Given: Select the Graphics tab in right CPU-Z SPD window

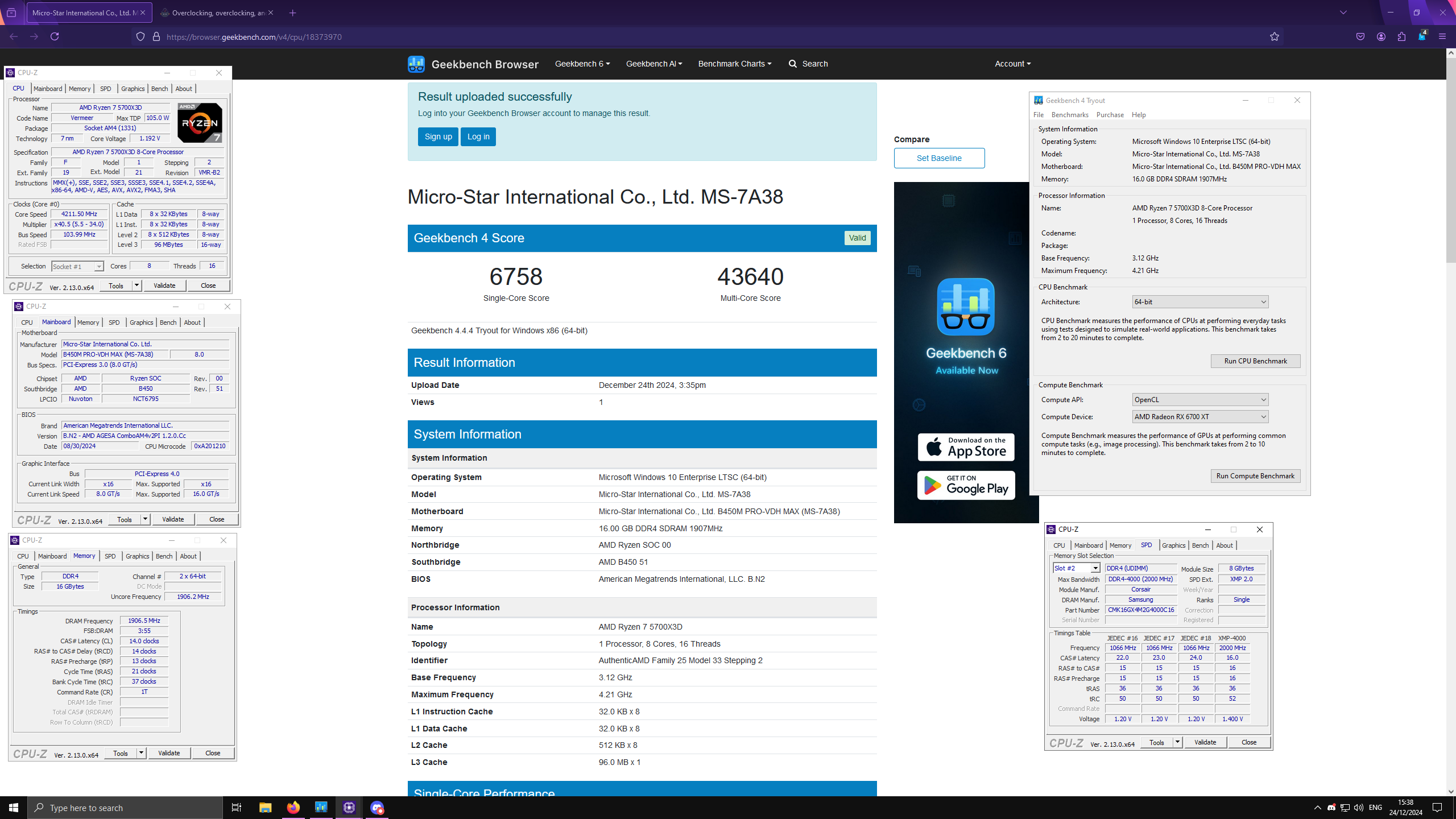Looking at the screenshot, I should pos(1173,545).
